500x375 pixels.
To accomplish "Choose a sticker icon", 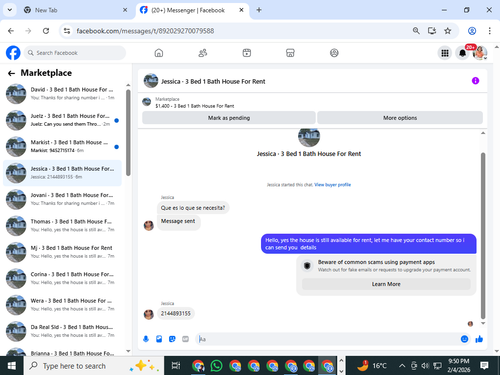I will [172, 339].
